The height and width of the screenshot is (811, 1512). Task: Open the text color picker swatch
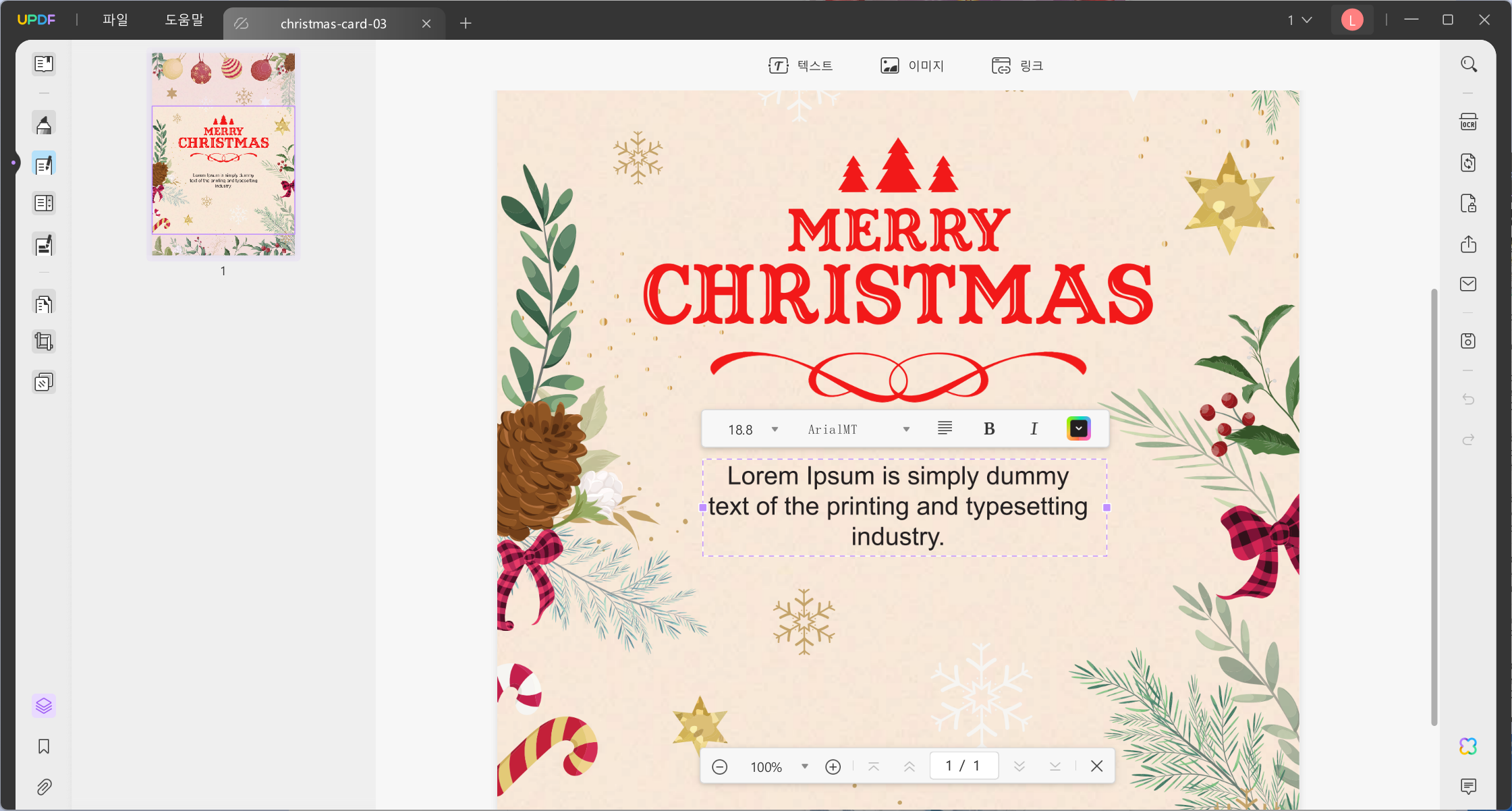coord(1079,429)
